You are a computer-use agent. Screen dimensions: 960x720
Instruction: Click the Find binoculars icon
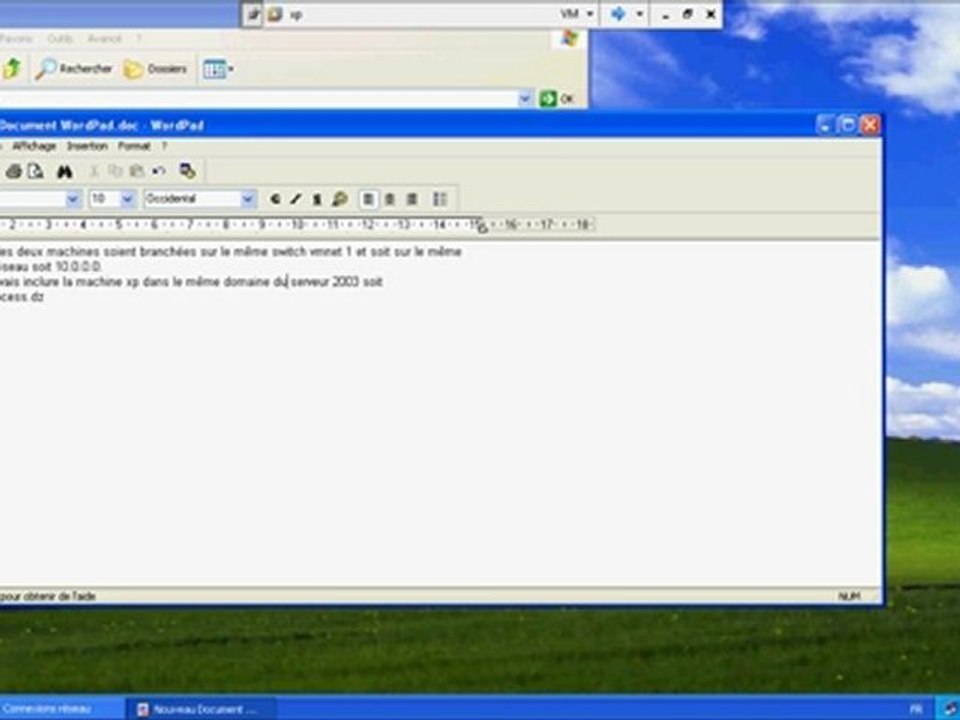click(x=65, y=172)
